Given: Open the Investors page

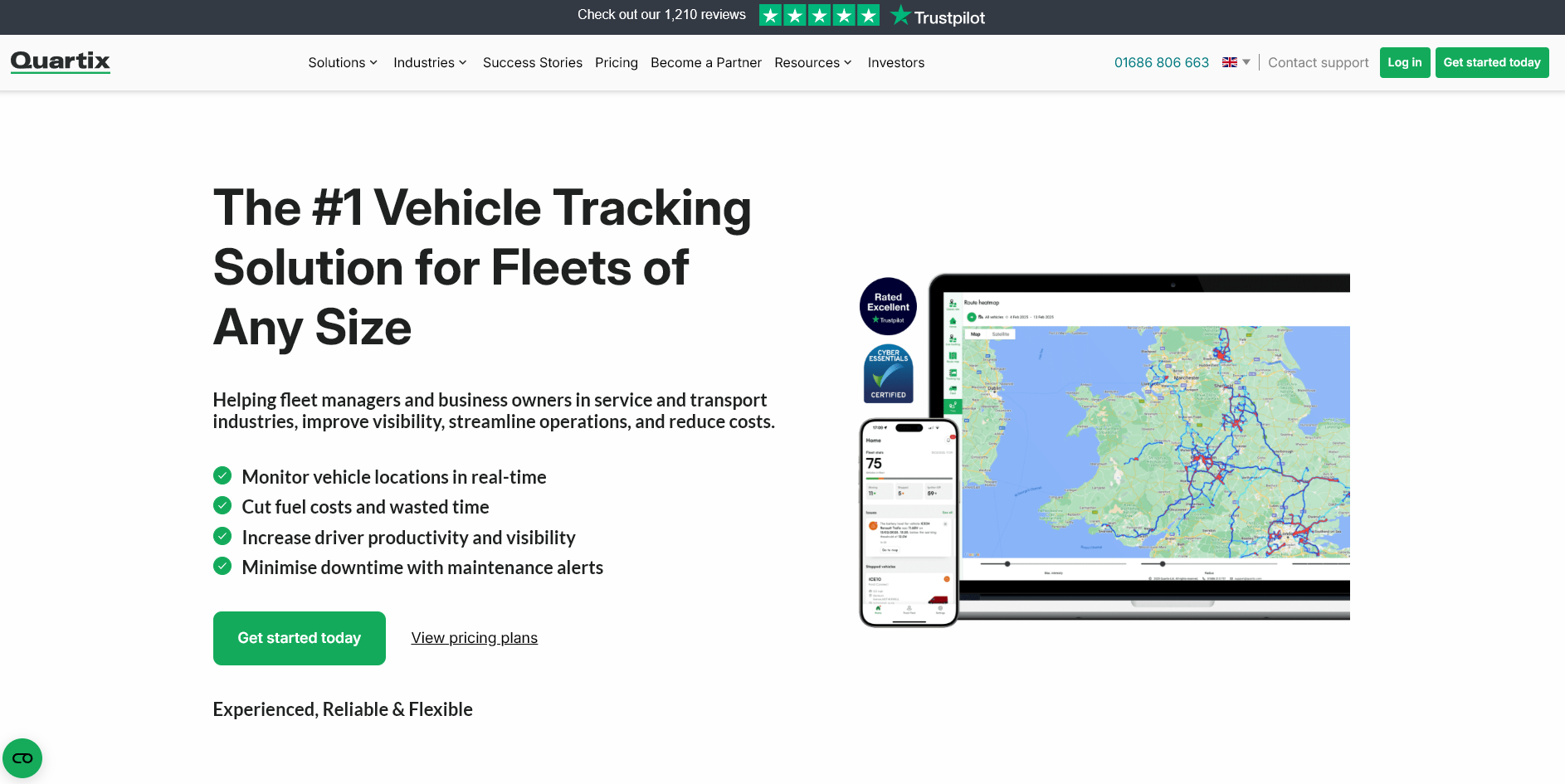Looking at the screenshot, I should (x=896, y=62).
